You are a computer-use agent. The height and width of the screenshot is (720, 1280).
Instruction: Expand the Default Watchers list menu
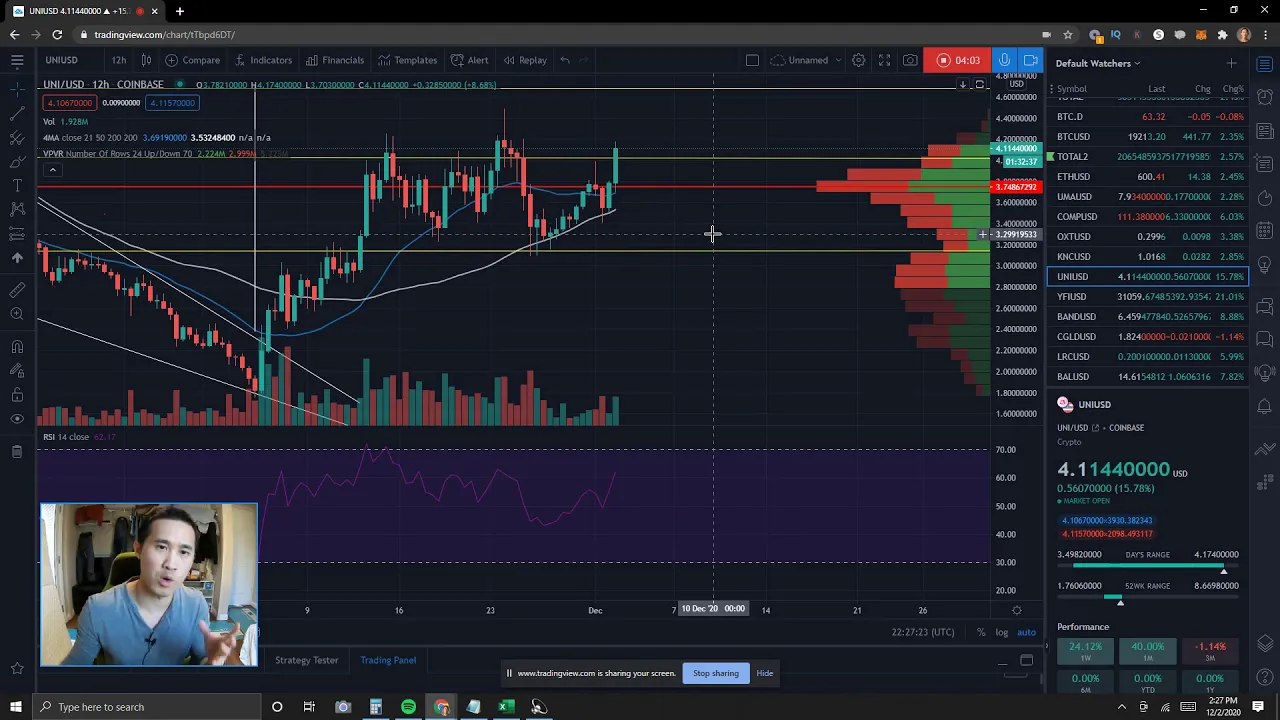click(x=1098, y=63)
